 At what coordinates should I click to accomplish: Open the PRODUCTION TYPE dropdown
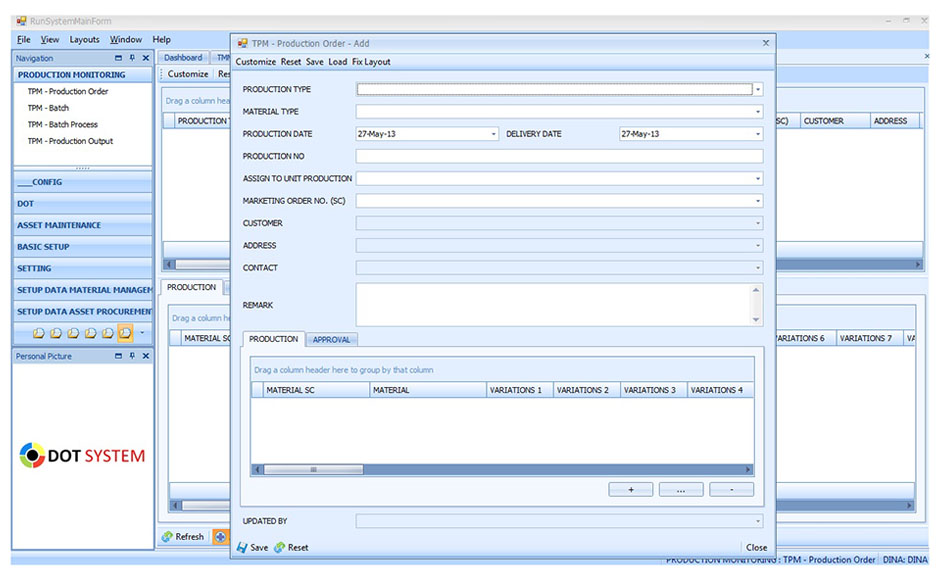click(x=758, y=90)
